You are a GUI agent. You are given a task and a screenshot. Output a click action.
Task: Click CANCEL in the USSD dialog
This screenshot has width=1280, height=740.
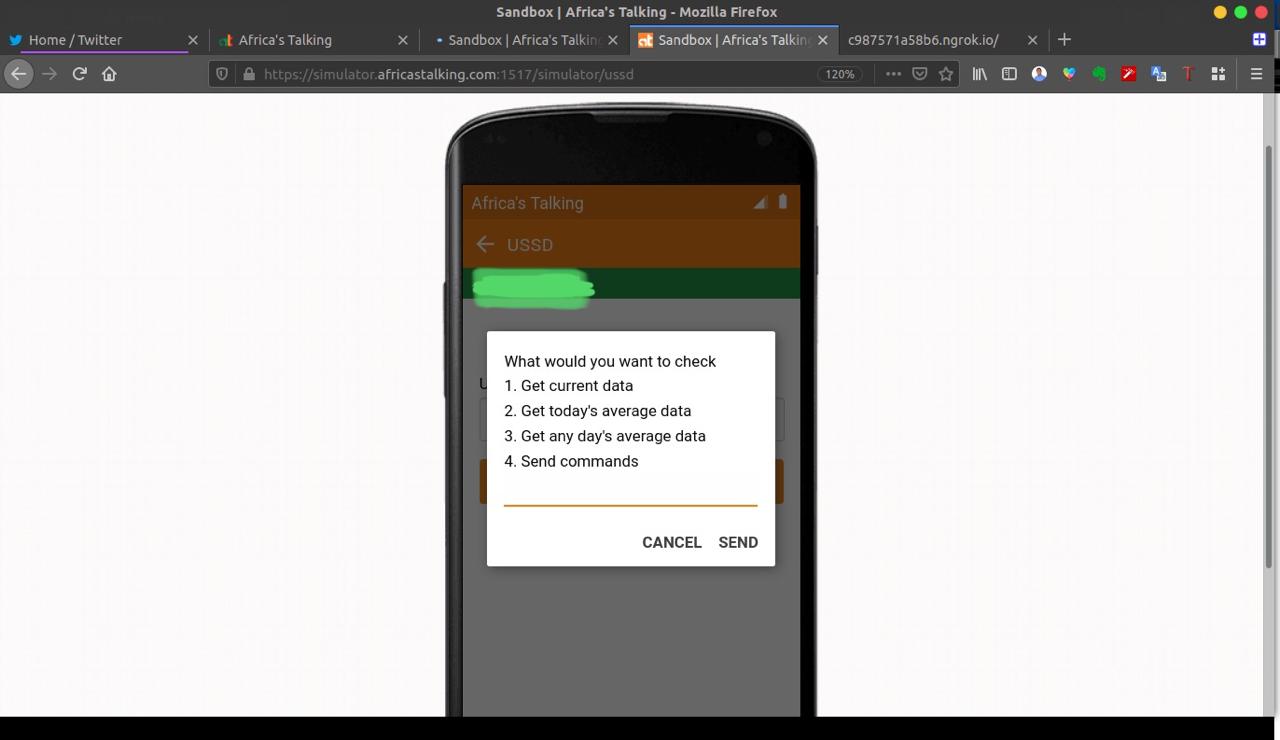click(672, 542)
